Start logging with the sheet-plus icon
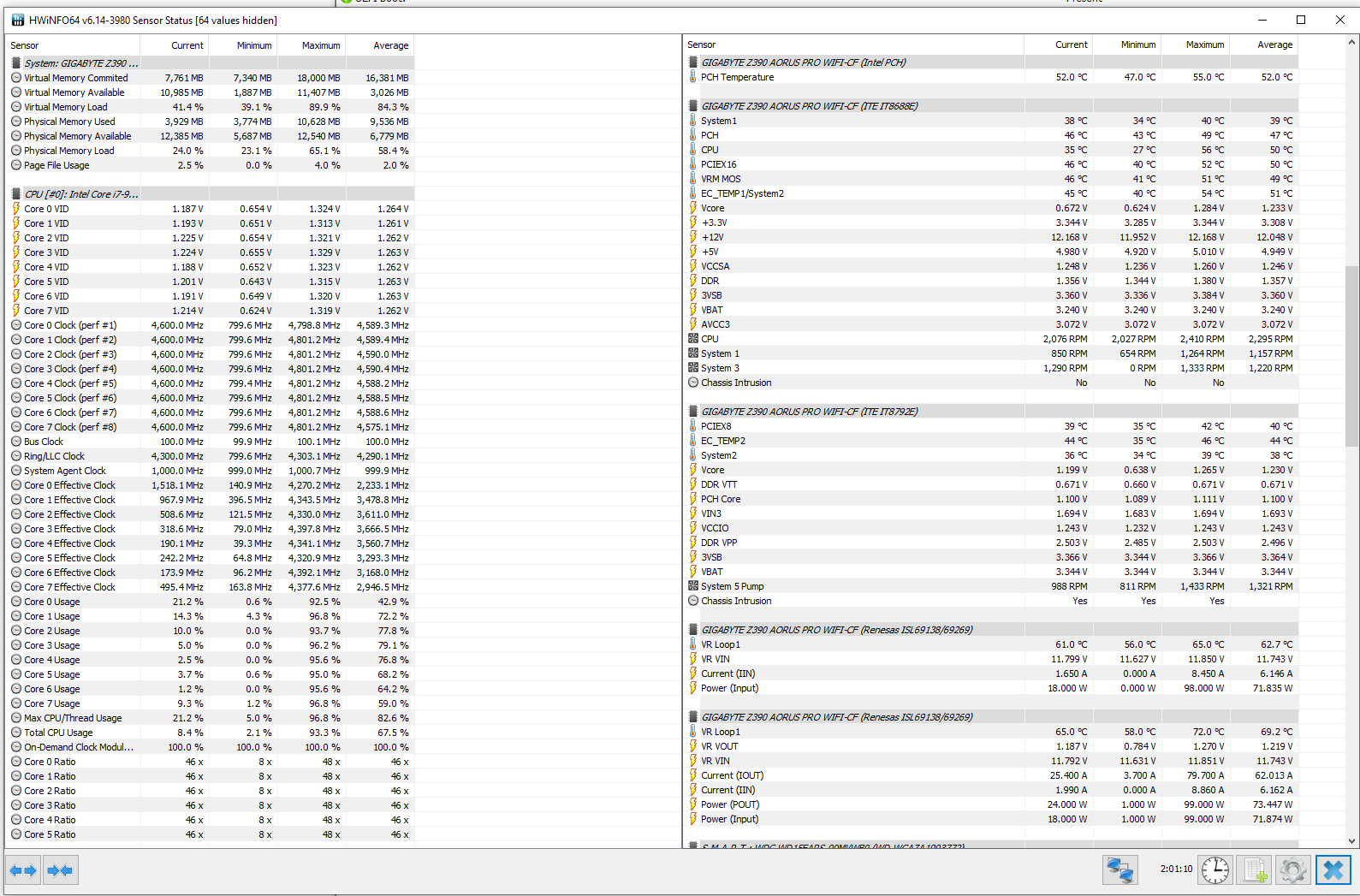Image resolution: width=1360 pixels, height=896 pixels. [x=1256, y=870]
